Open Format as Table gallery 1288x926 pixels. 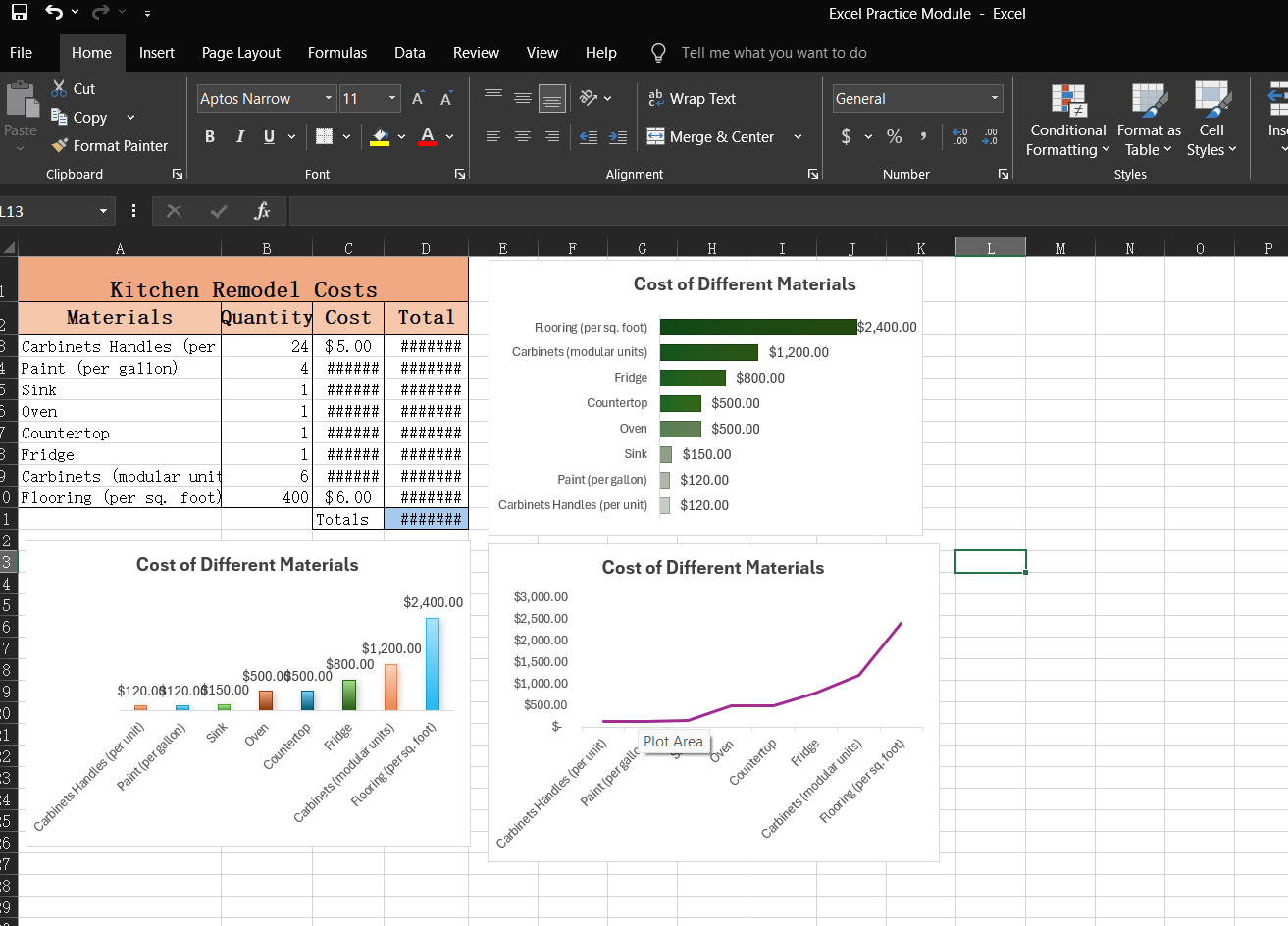click(x=1149, y=120)
